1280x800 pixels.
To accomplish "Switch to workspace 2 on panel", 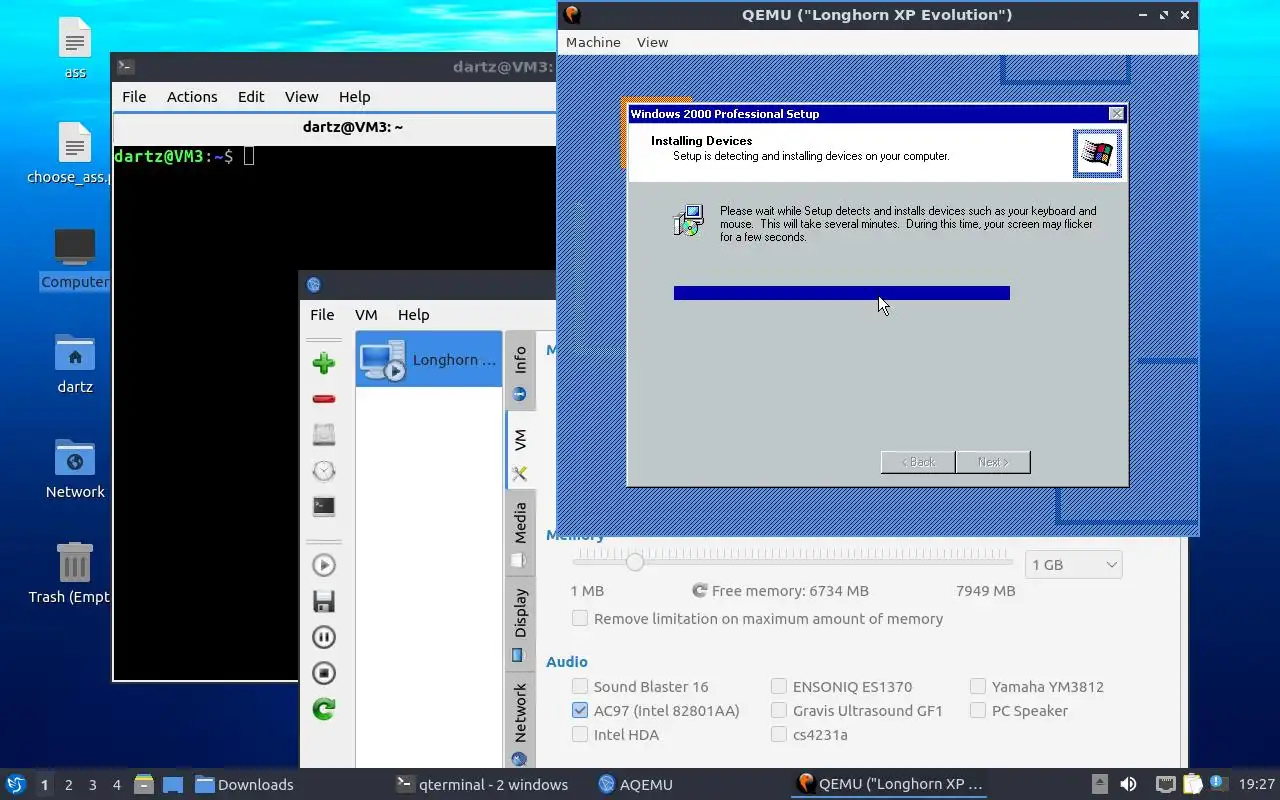I will click(x=68, y=785).
